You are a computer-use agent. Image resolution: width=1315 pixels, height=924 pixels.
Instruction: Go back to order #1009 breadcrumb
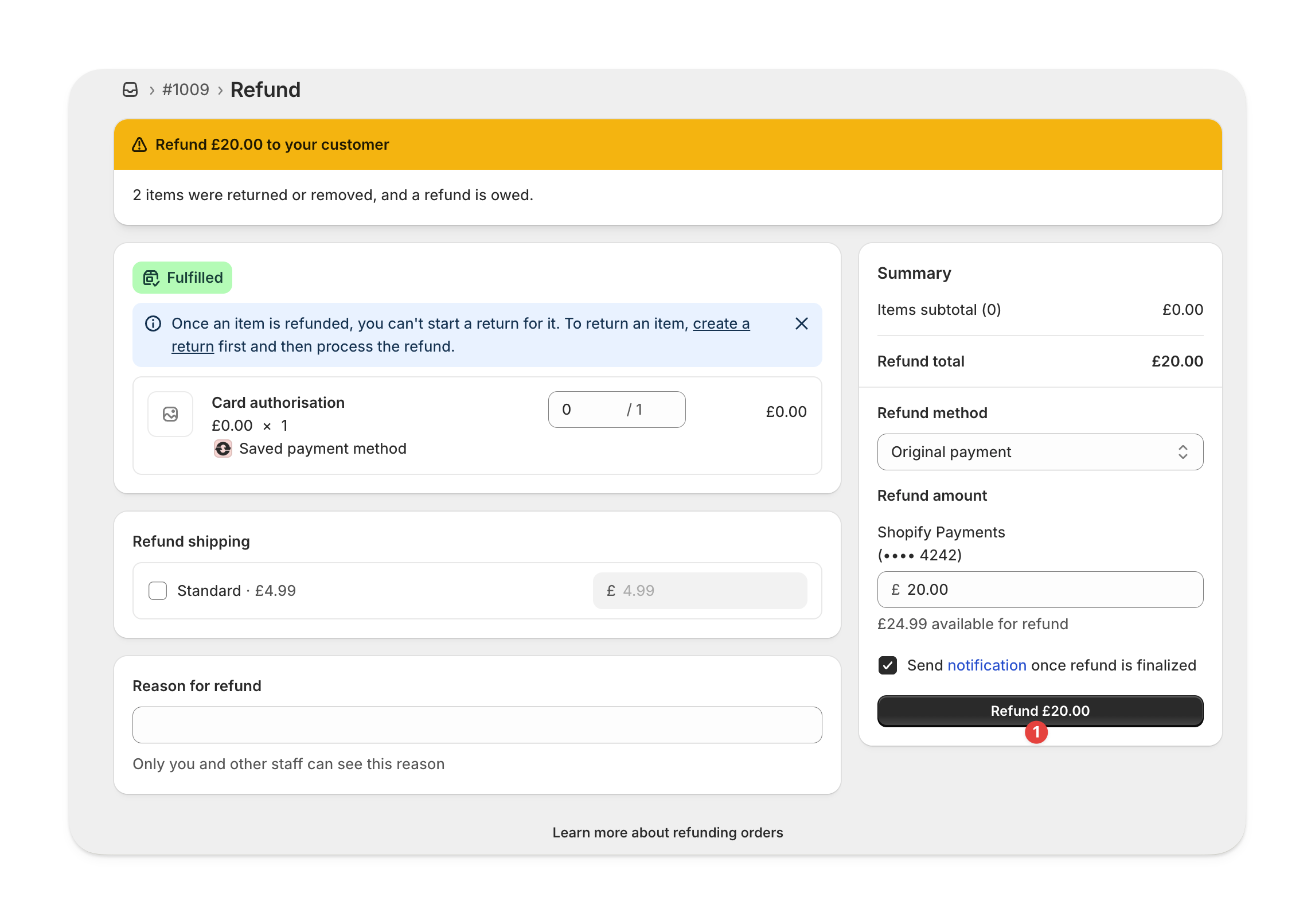click(186, 89)
